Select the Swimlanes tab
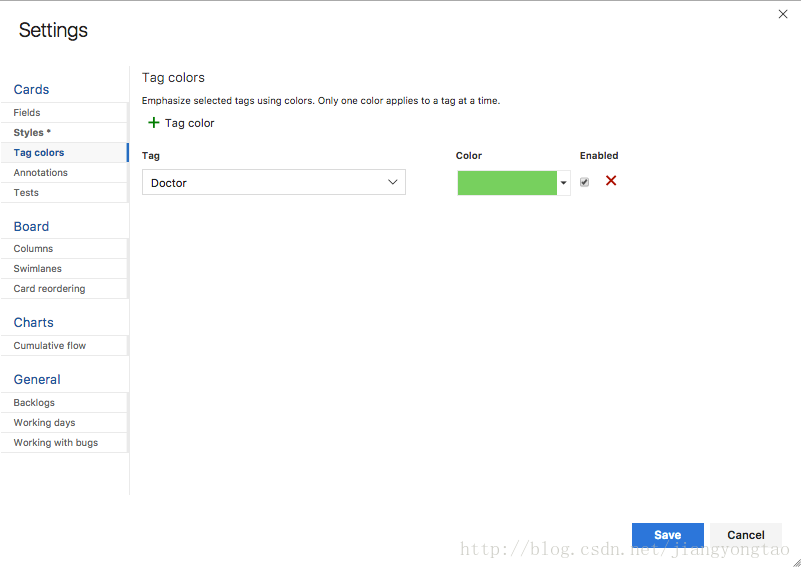Image resolution: width=801 pixels, height=569 pixels. (x=64, y=268)
